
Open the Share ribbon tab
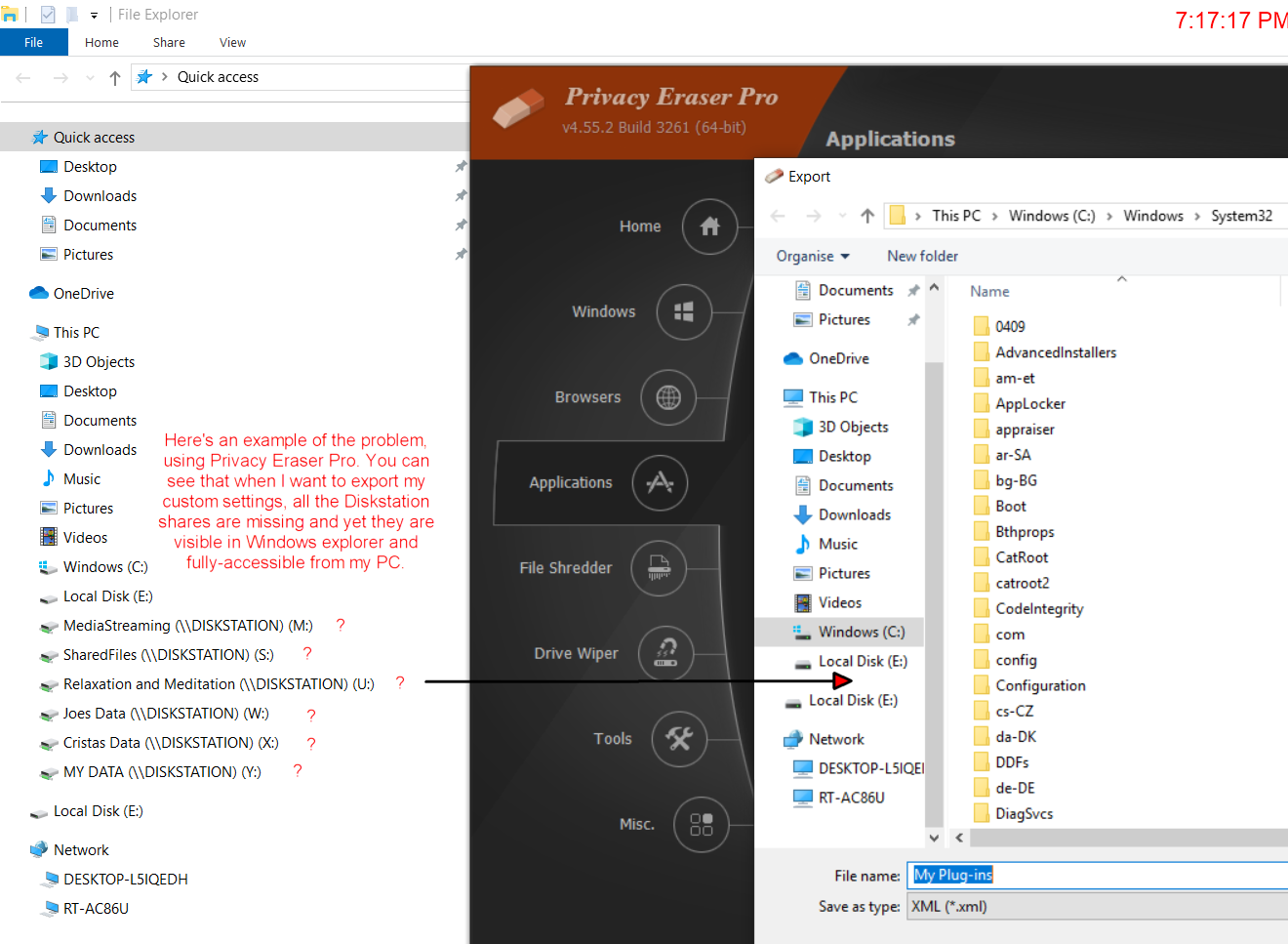(169, 42)
